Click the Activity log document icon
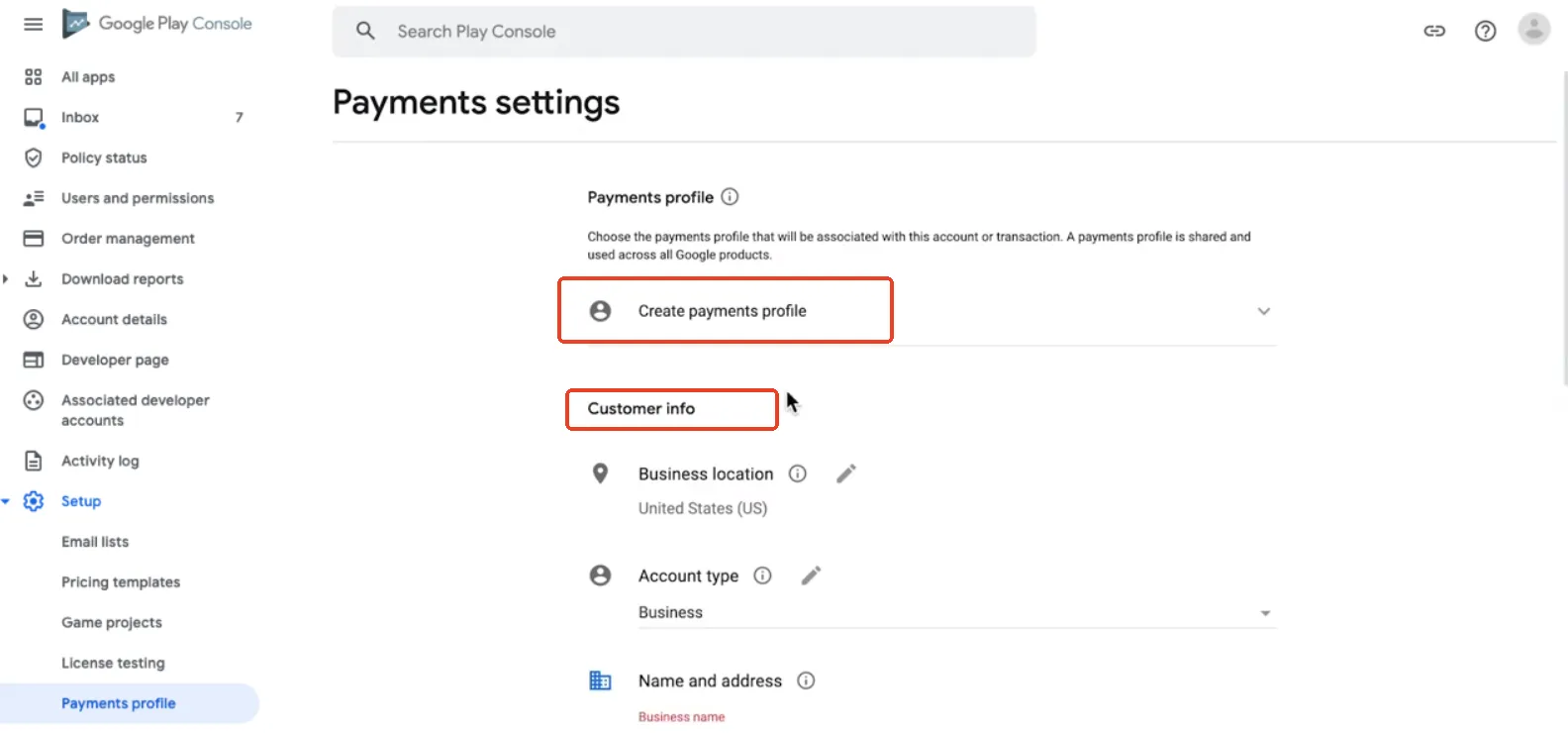This screenshot has height=734, width=1568. (34, 461)
